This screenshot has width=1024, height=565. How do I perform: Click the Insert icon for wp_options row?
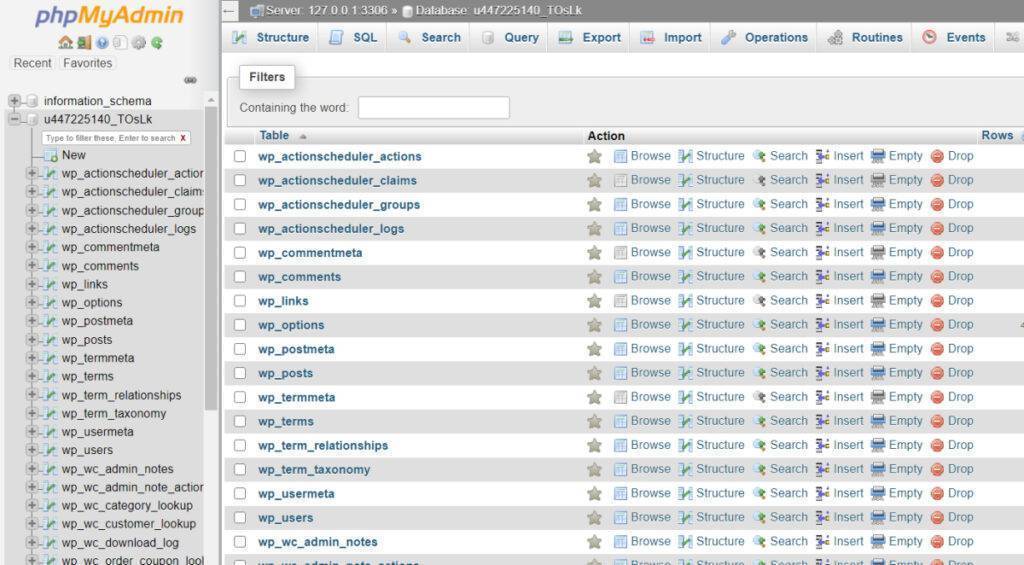[822, 325]
